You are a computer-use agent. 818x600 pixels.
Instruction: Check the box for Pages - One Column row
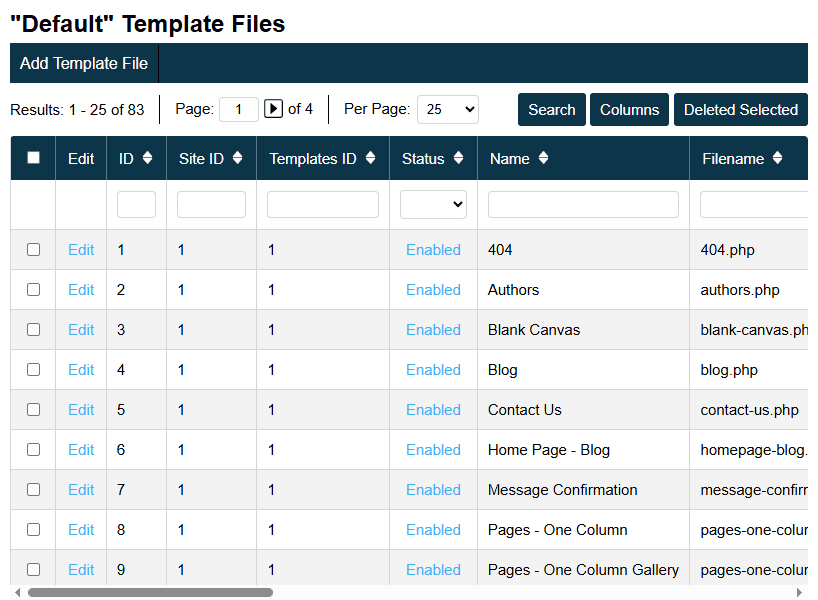(33, 530)
